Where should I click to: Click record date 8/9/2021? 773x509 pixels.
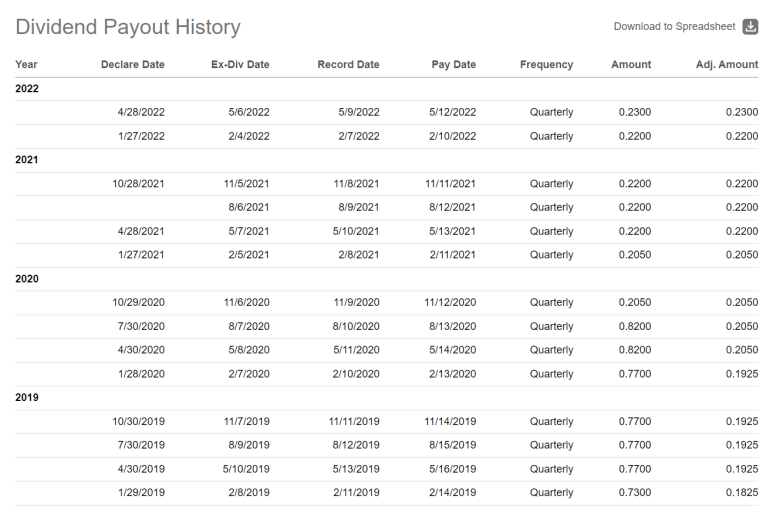click(359, 208)
